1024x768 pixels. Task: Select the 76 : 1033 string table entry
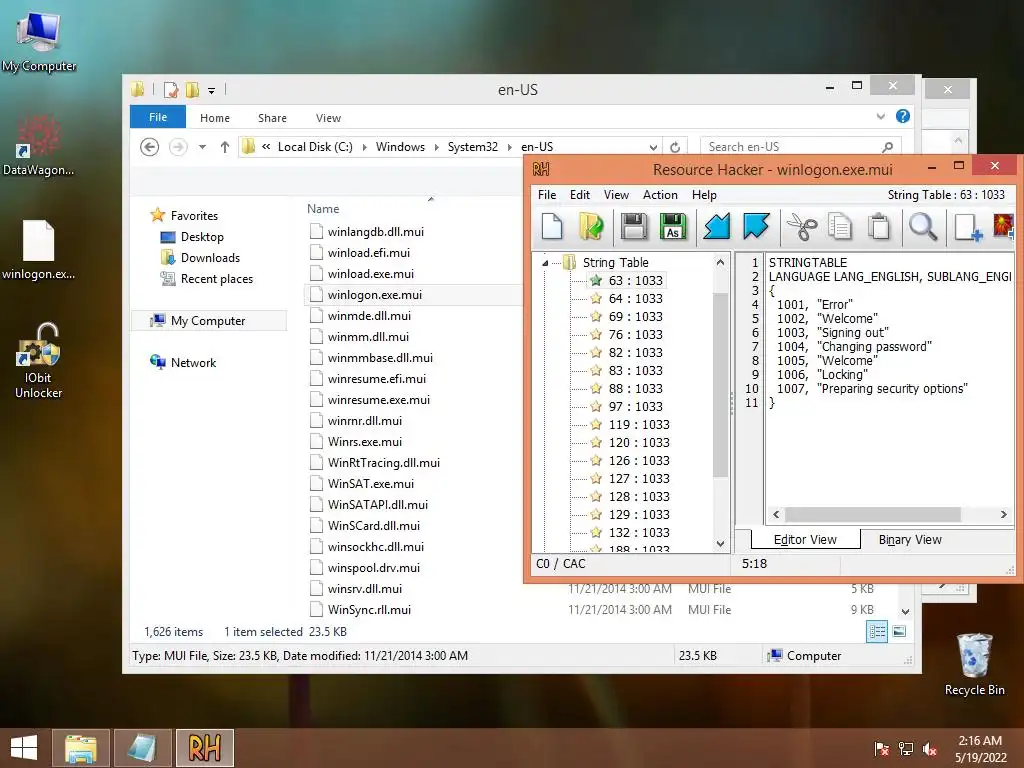click(x=635, y=334)
